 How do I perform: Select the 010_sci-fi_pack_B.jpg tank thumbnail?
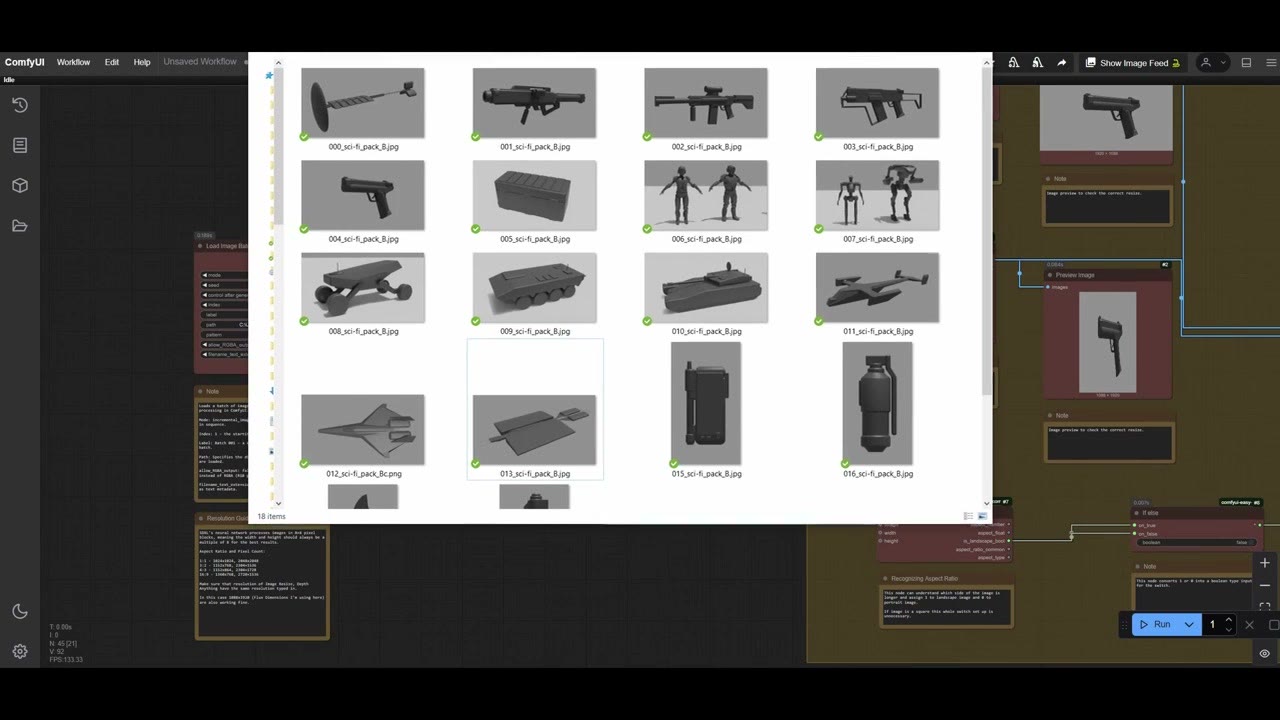pyautogui.click(x=706, y=288)
